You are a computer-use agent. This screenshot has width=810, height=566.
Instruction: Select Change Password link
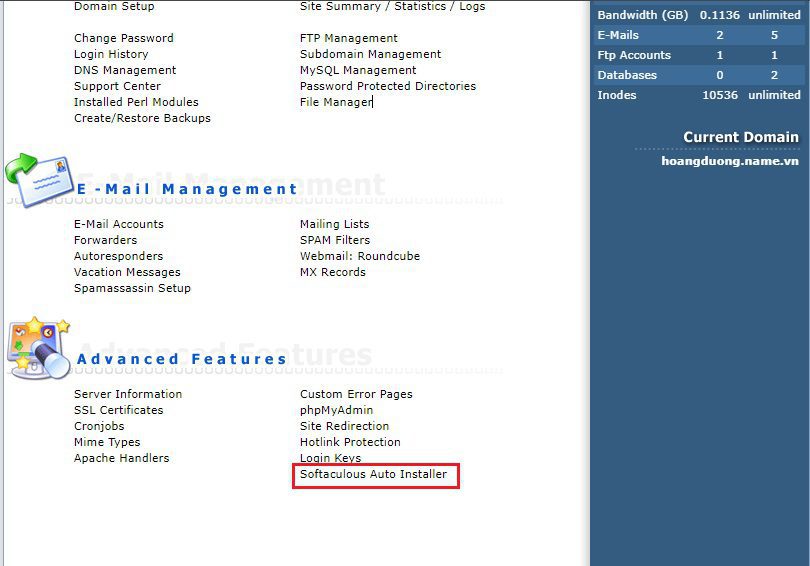123,38
